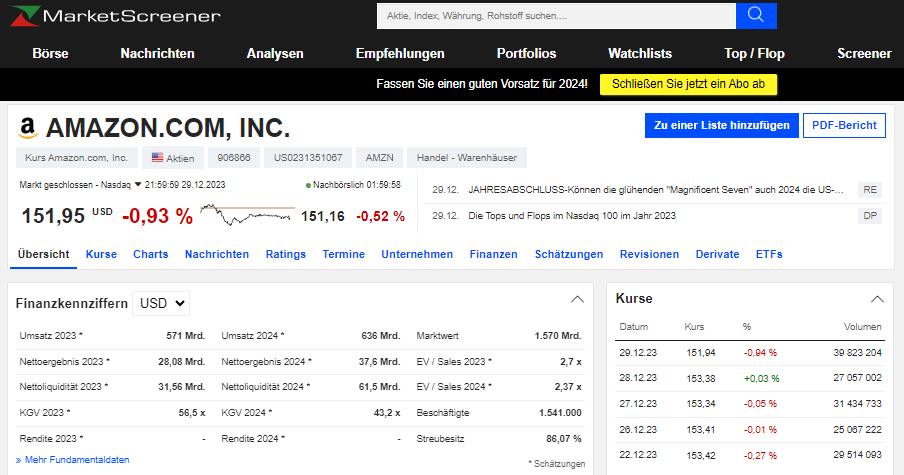Click the AMZN ticker tag
Viewport: 904px width, 475px height.
(x=379, y=158)
